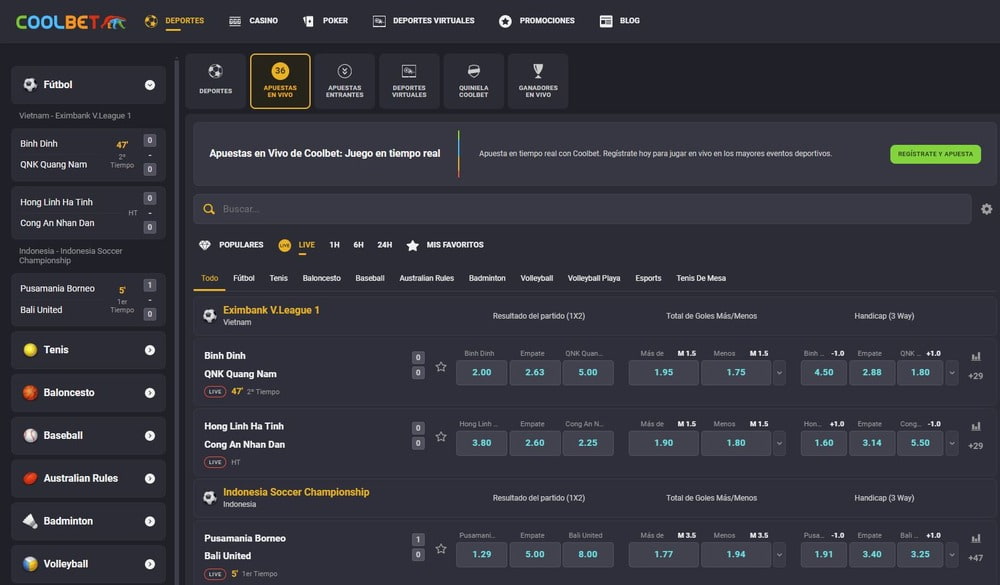Click the Eximbank V.League soccer ball icon

(209, 315)
